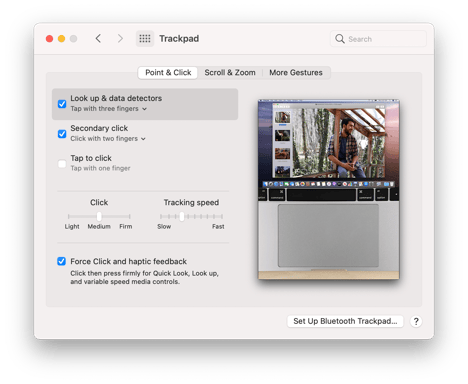Click the Look up & data detectors label
This screenshot has width=468, height=384.
pos(116,98)
